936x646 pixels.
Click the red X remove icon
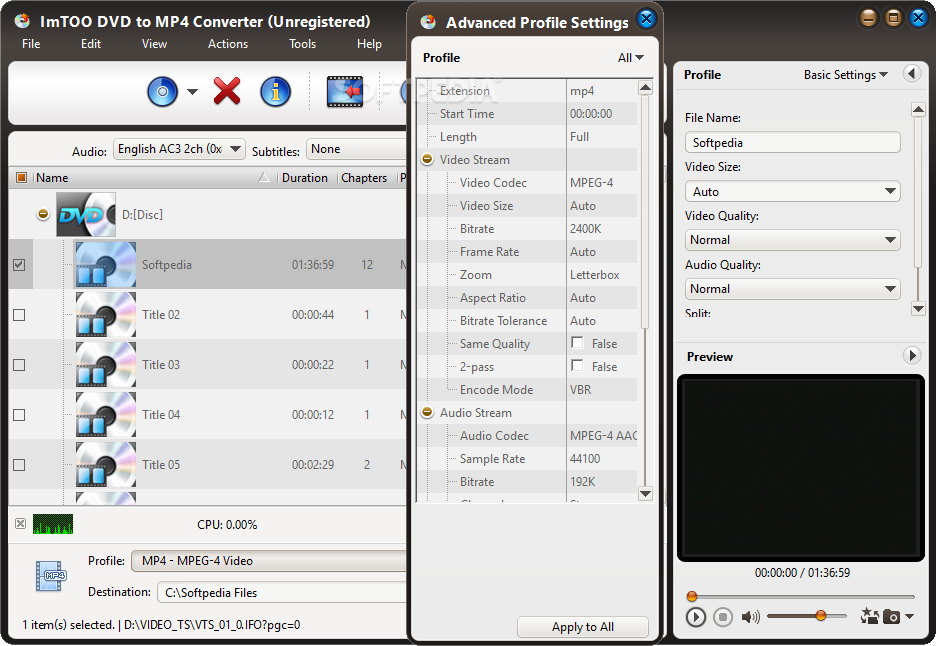click(227, 91)
